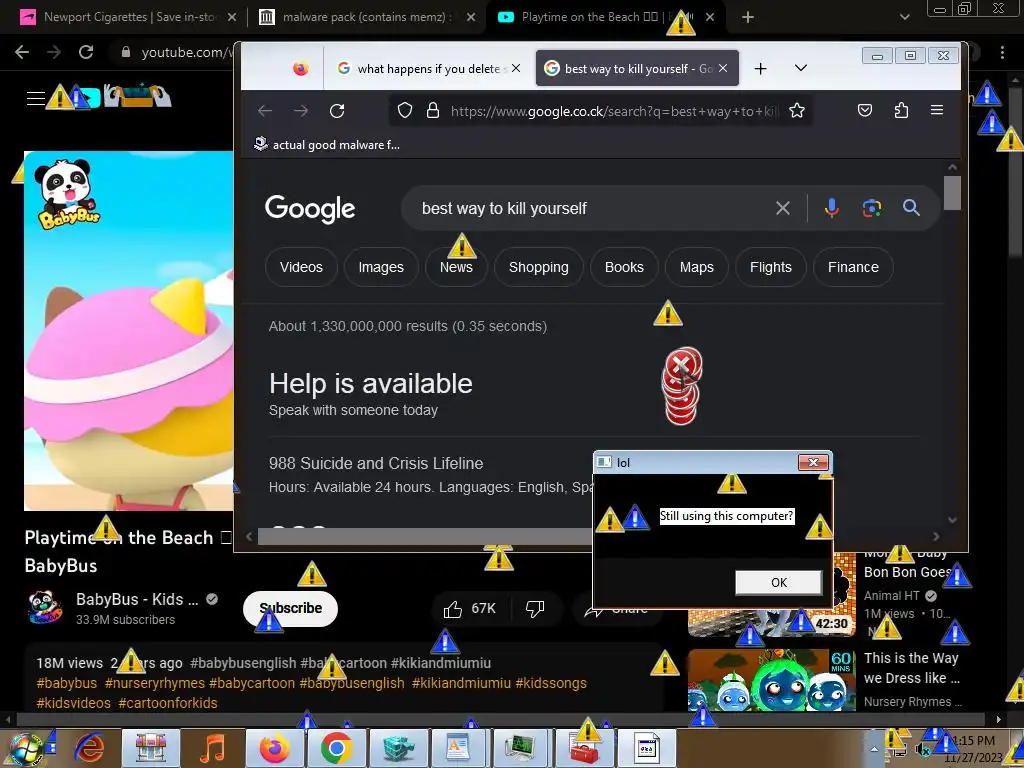This screenshot has width=1024, height=768.
Task: Filter Google results by News
Action: point(456,267)
